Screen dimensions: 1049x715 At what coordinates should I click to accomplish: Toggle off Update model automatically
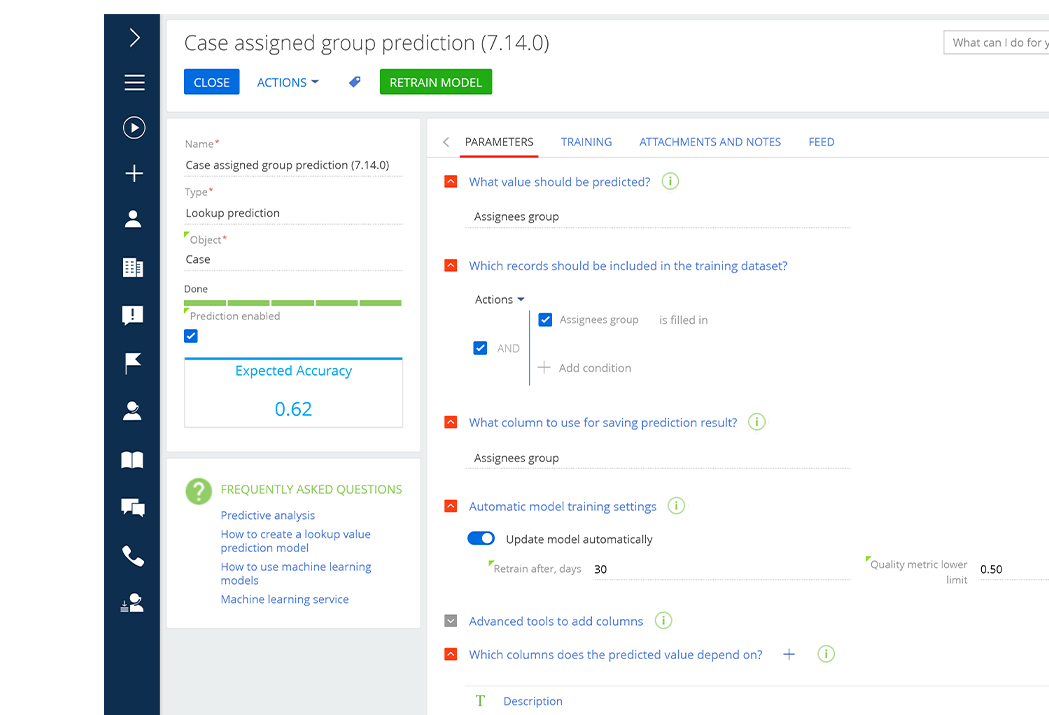click(x=481, y=539)
